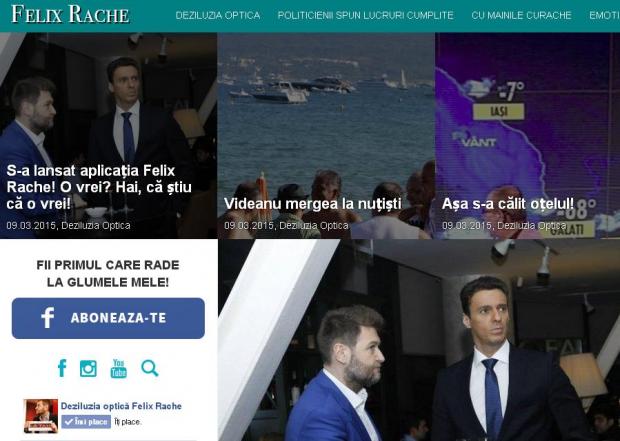
Task: Click Facebook logo inside Aboneaza-te button
Action: pyautogui.click(x=48, y=318)
